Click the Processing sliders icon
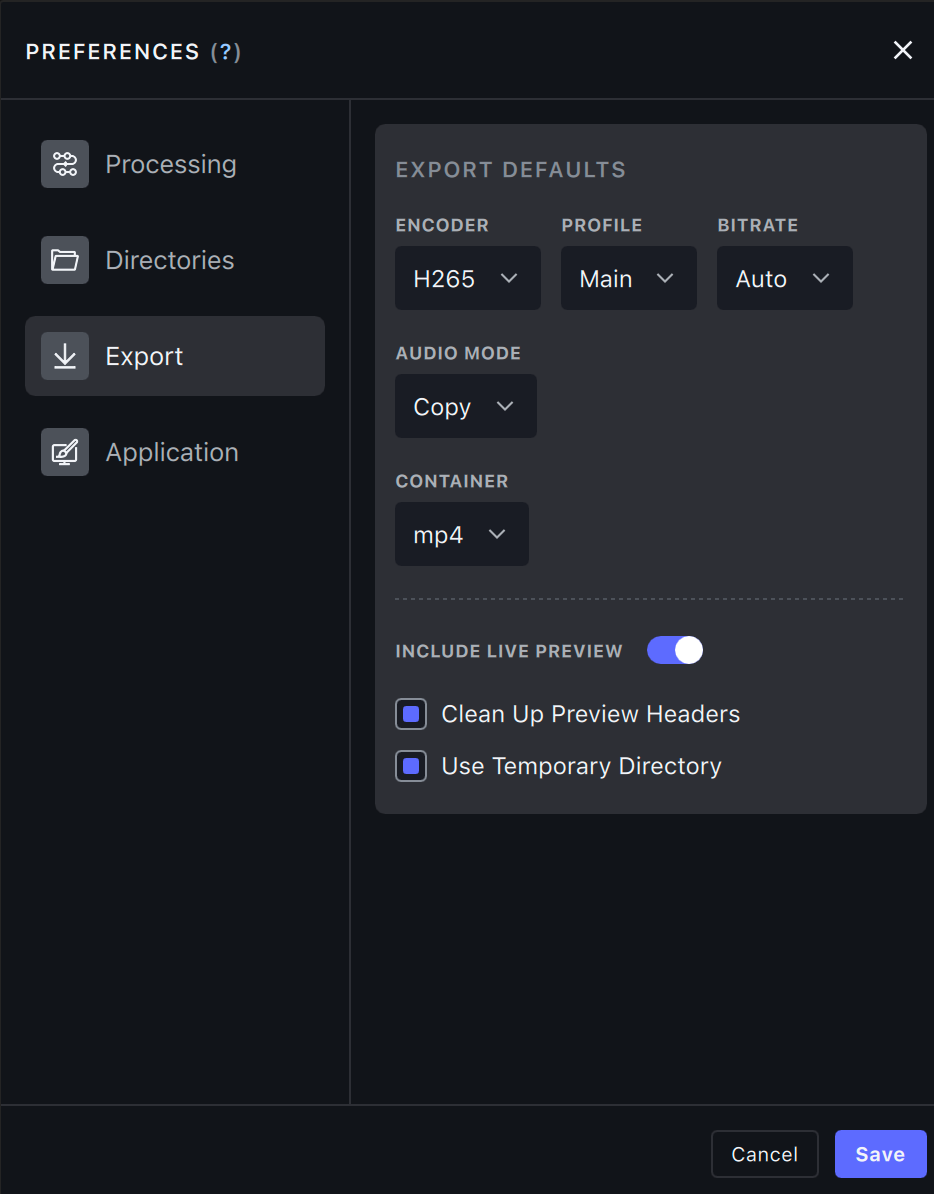 tap(65, 164)
